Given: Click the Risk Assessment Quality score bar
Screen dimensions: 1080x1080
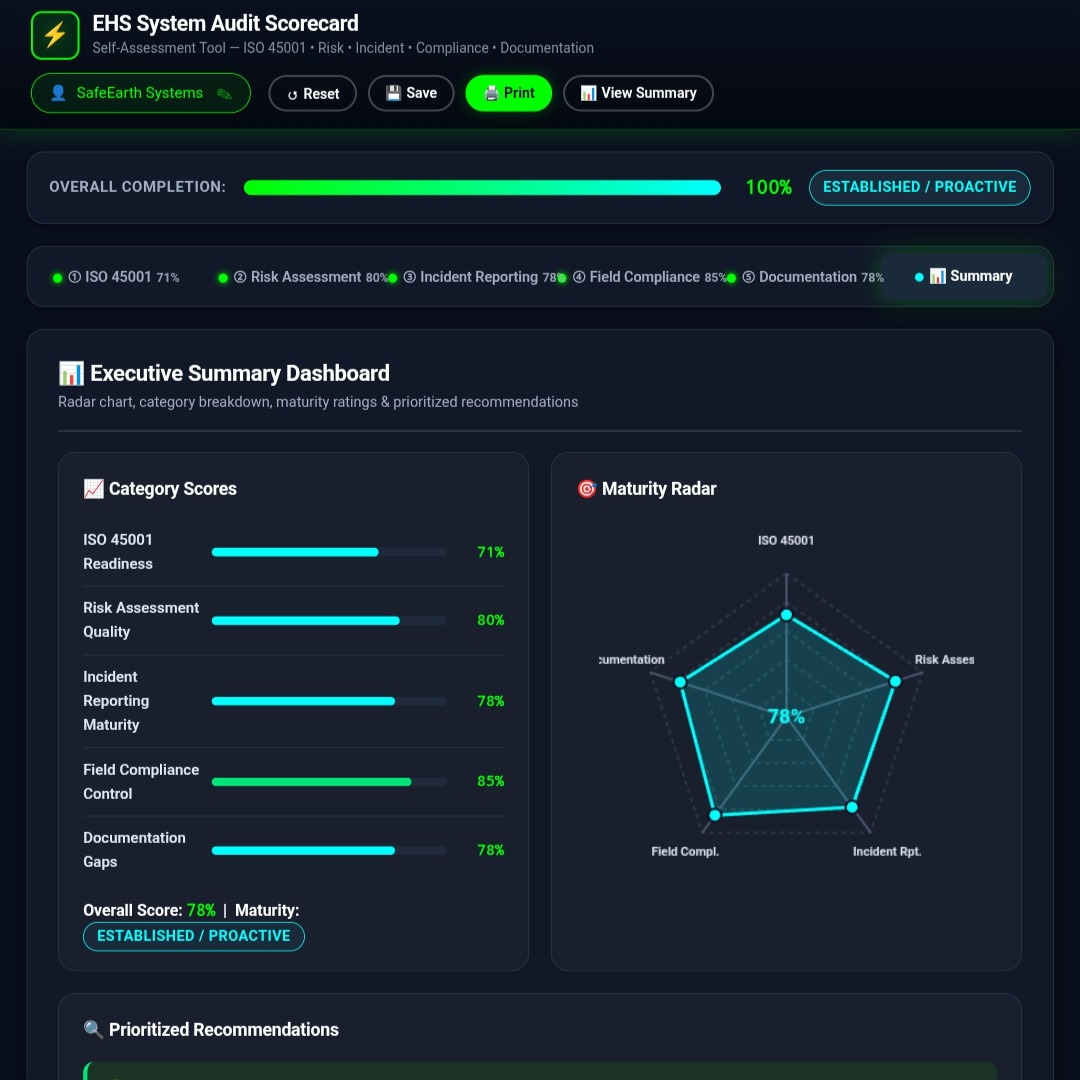Looking at the screenshot, I should click(x=329, y=621).
